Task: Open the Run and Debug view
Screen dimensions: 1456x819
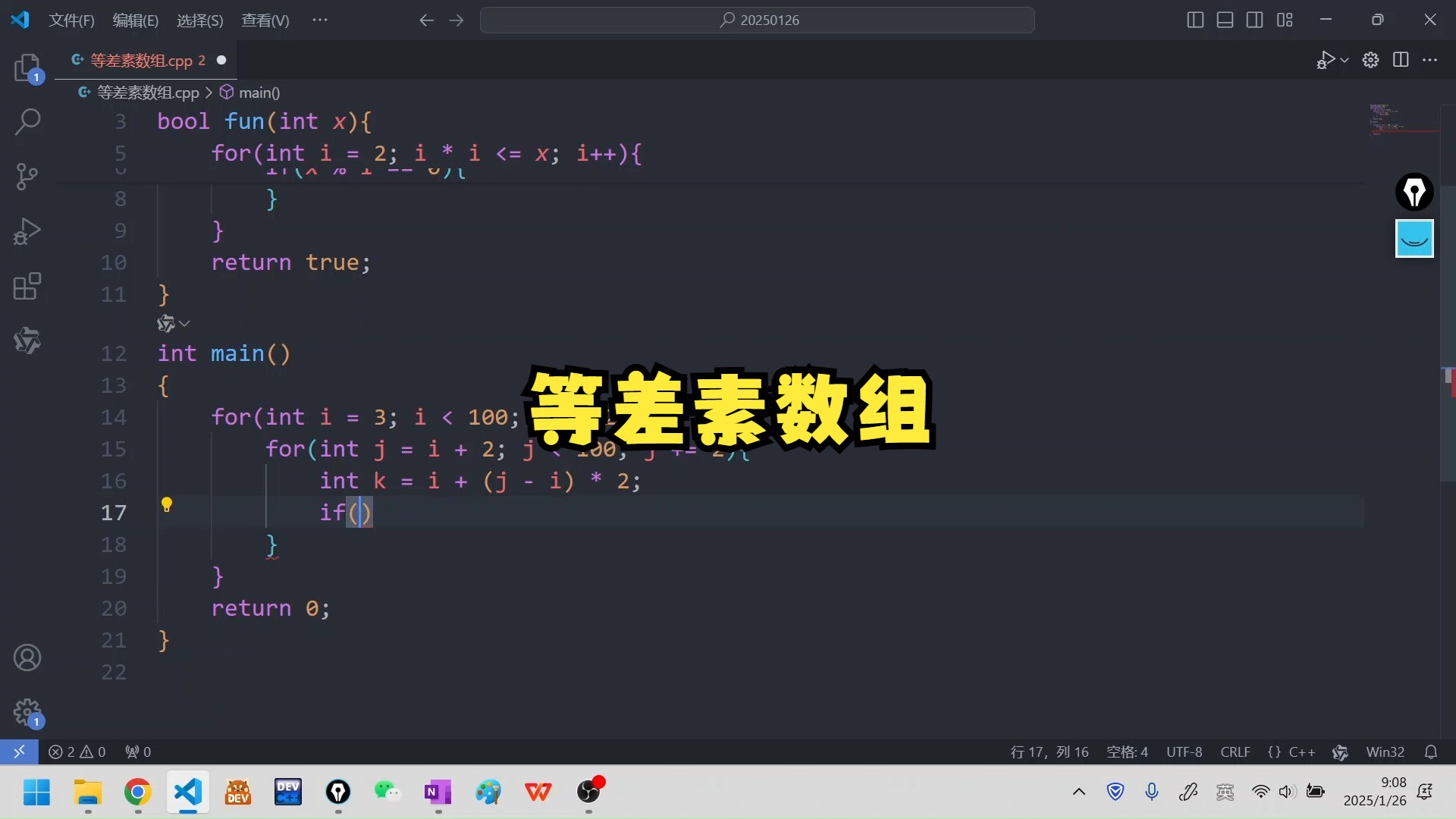Action: tap(28, 231)
